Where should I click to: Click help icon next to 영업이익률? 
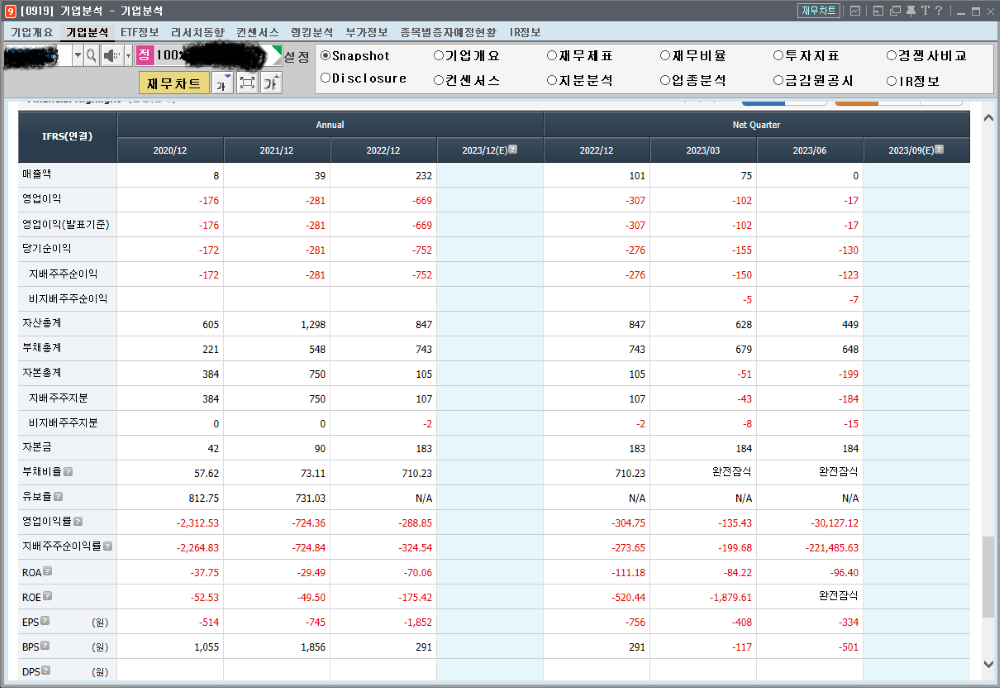[x=78, y=521]
